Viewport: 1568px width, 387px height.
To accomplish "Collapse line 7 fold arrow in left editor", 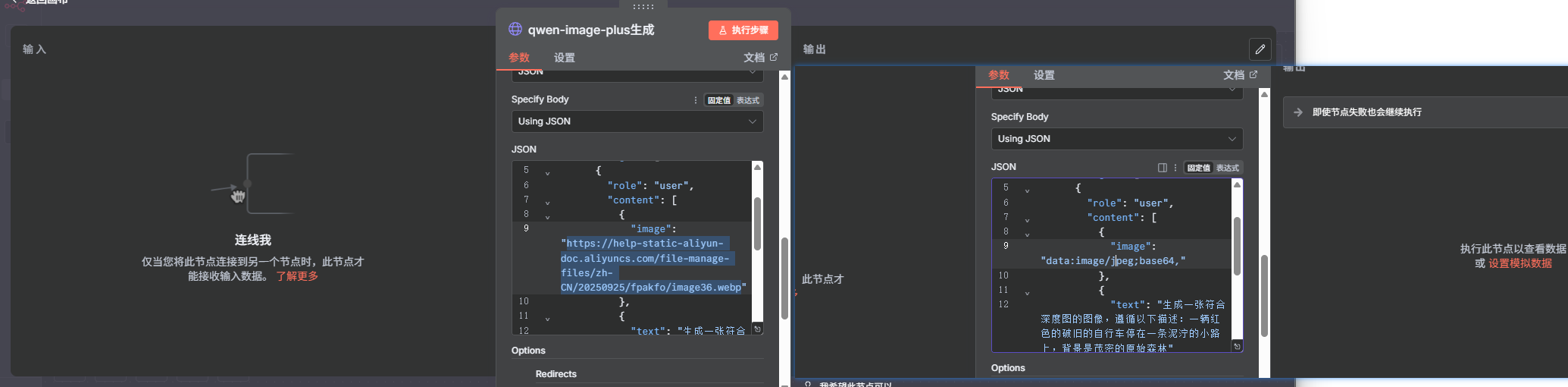I will tap(547, 203).
